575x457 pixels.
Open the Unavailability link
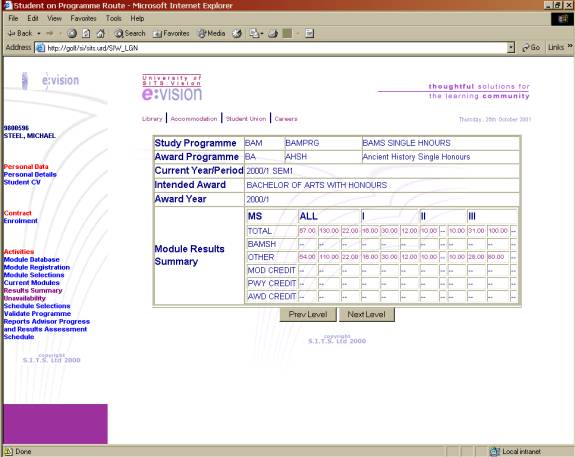click(25, 298)
